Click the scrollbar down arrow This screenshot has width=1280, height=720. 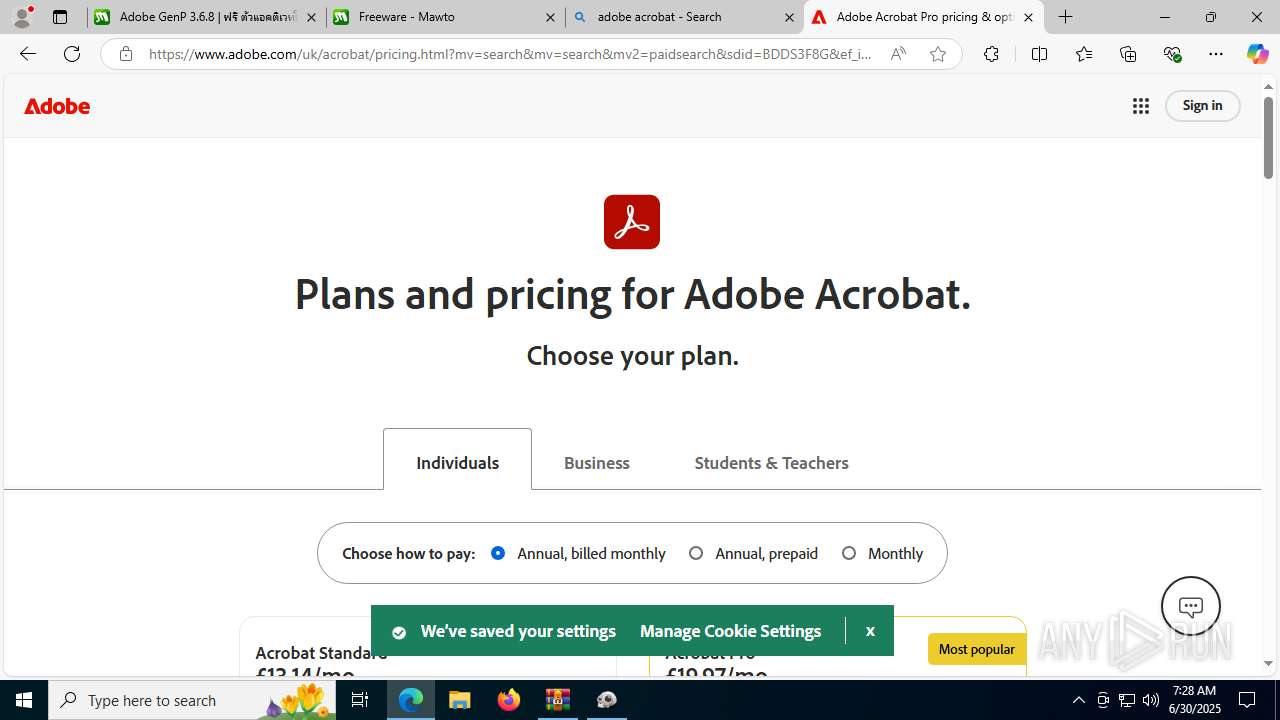point(1268,664)
